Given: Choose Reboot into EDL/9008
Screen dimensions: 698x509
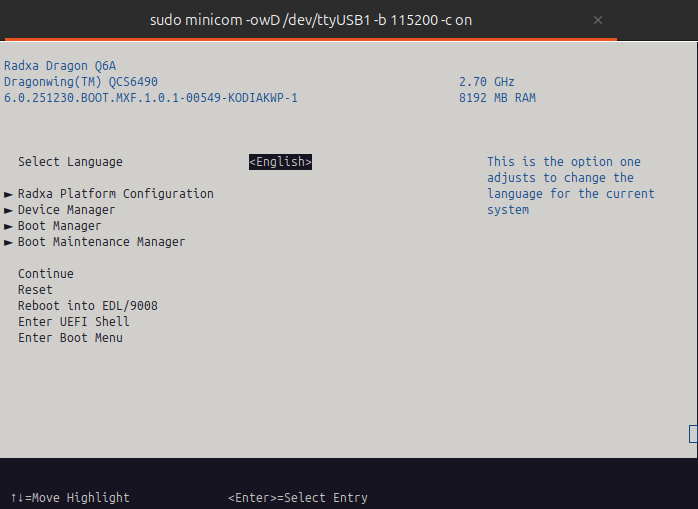Looking at the screenshot, I should pyautogui.click(x=87, y=306).
